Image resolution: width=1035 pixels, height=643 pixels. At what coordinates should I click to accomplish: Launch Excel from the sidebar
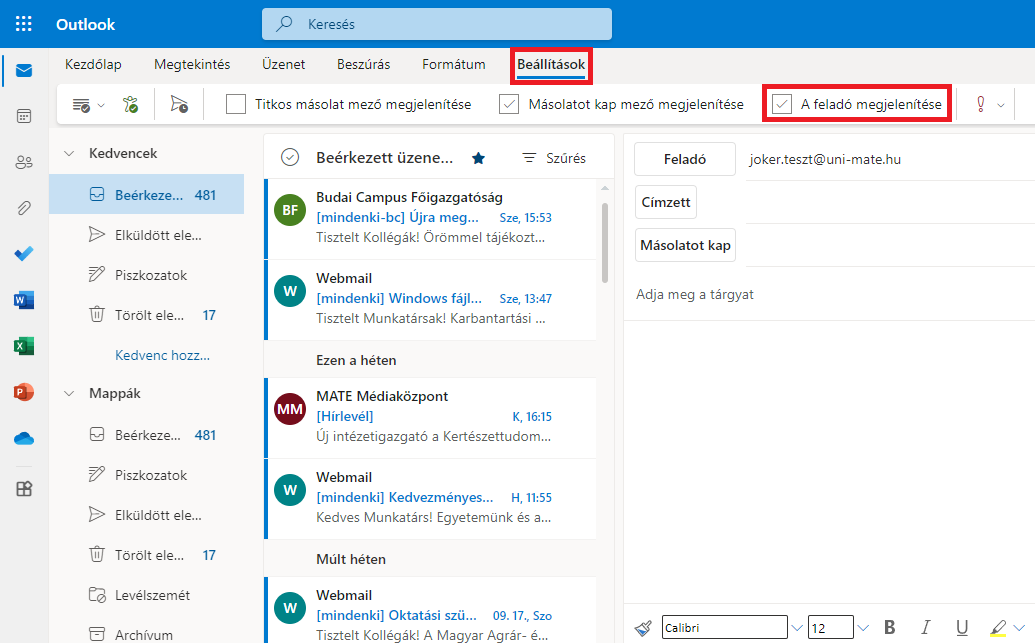tap(24, 346)
